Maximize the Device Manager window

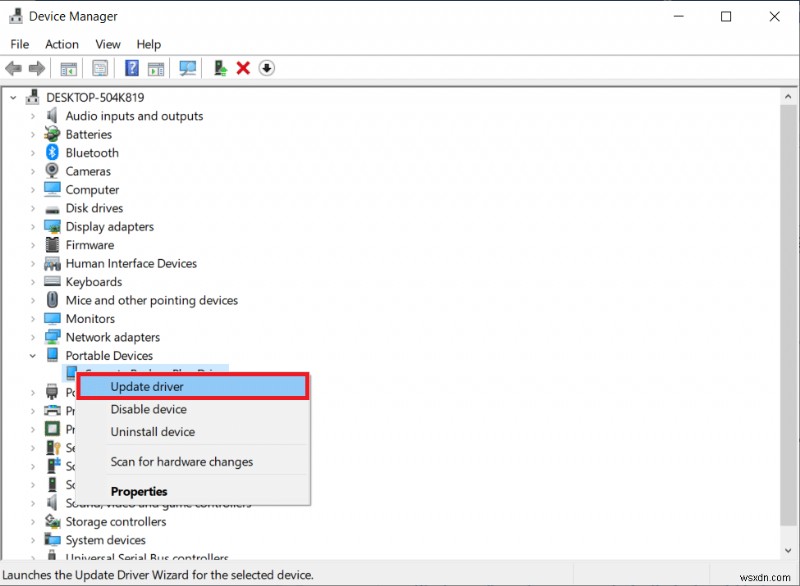pyautogui.click(x=726, y=16)
